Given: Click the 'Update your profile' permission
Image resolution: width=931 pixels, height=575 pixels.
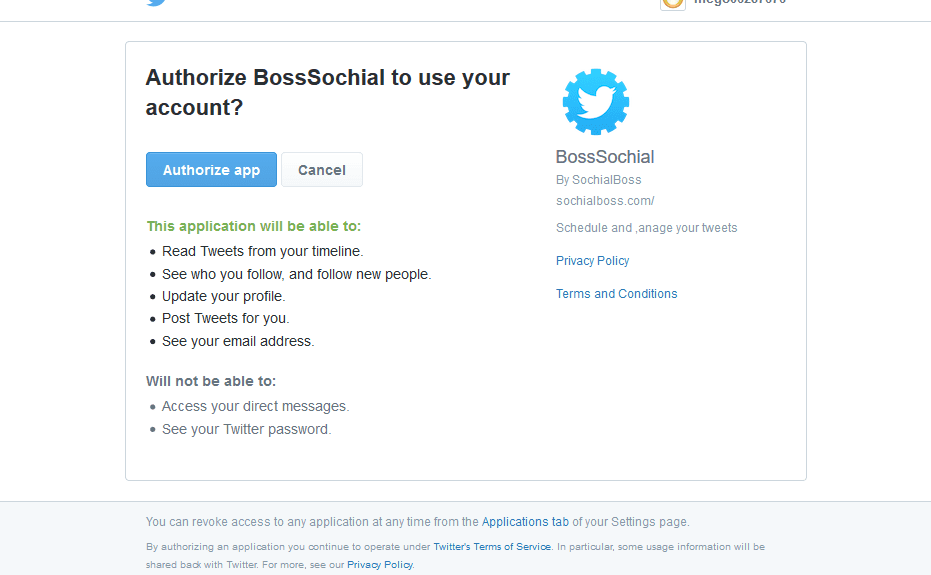Looking at the screenshot, I should point(223,297).
